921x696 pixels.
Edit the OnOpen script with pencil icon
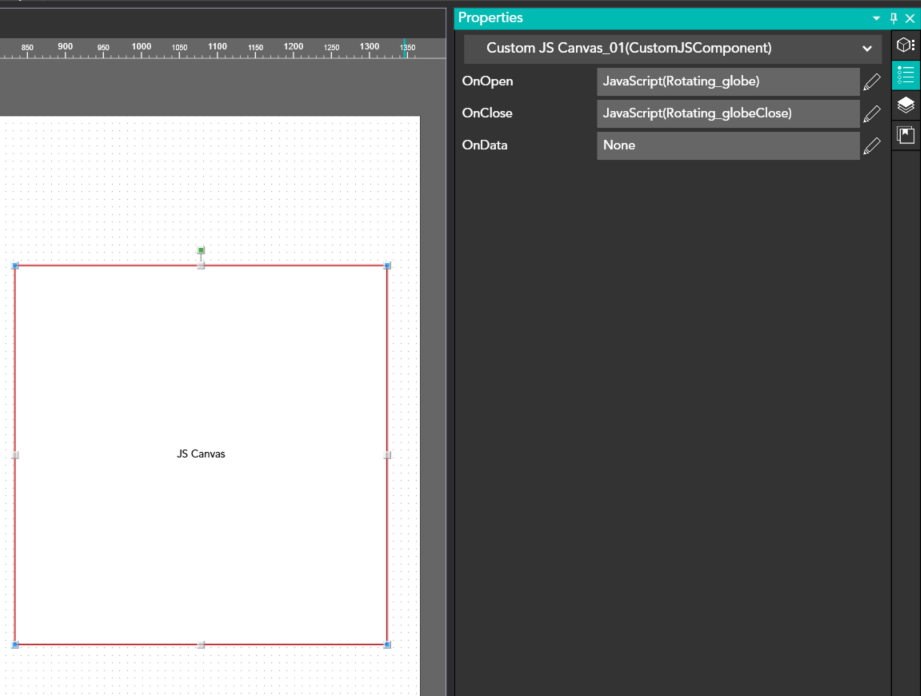pyautogui.click(x=872, y=82)
